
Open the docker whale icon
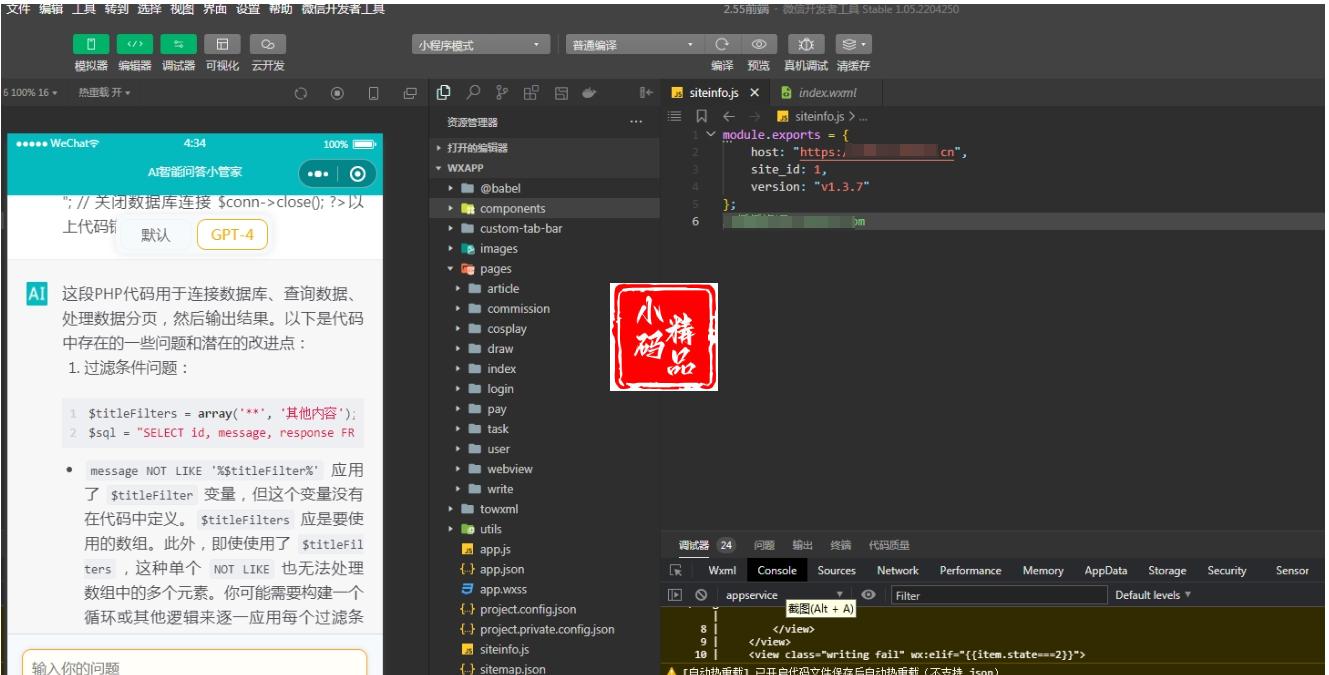[589, 92]
